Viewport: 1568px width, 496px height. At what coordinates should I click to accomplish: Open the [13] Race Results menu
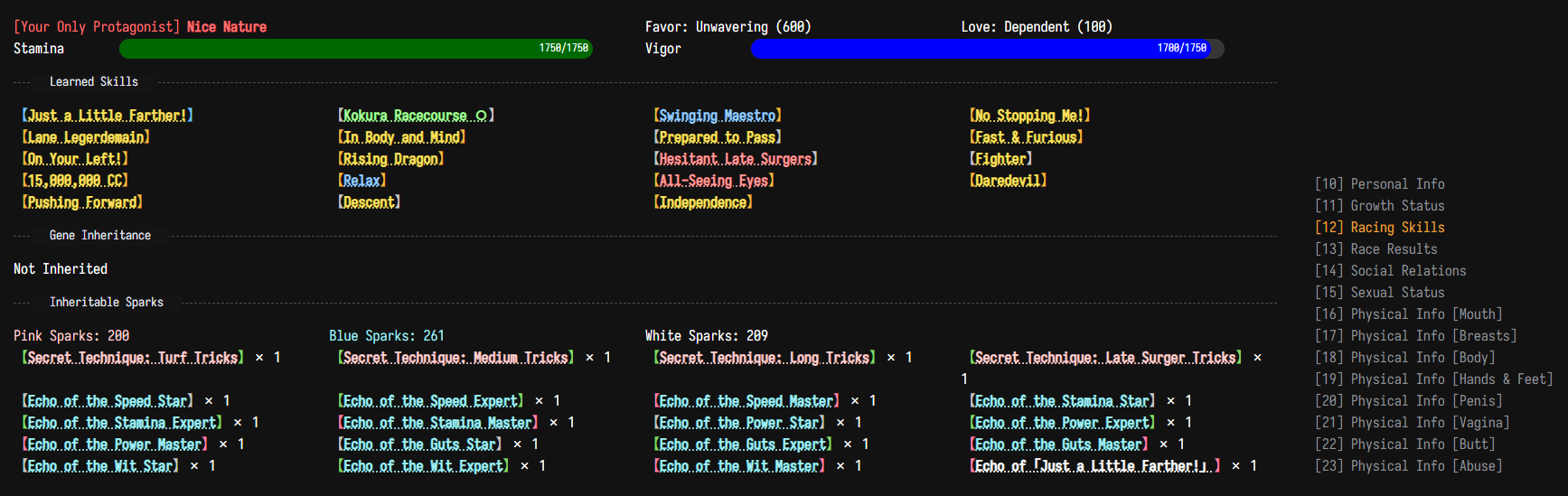tap(1376, 249)
